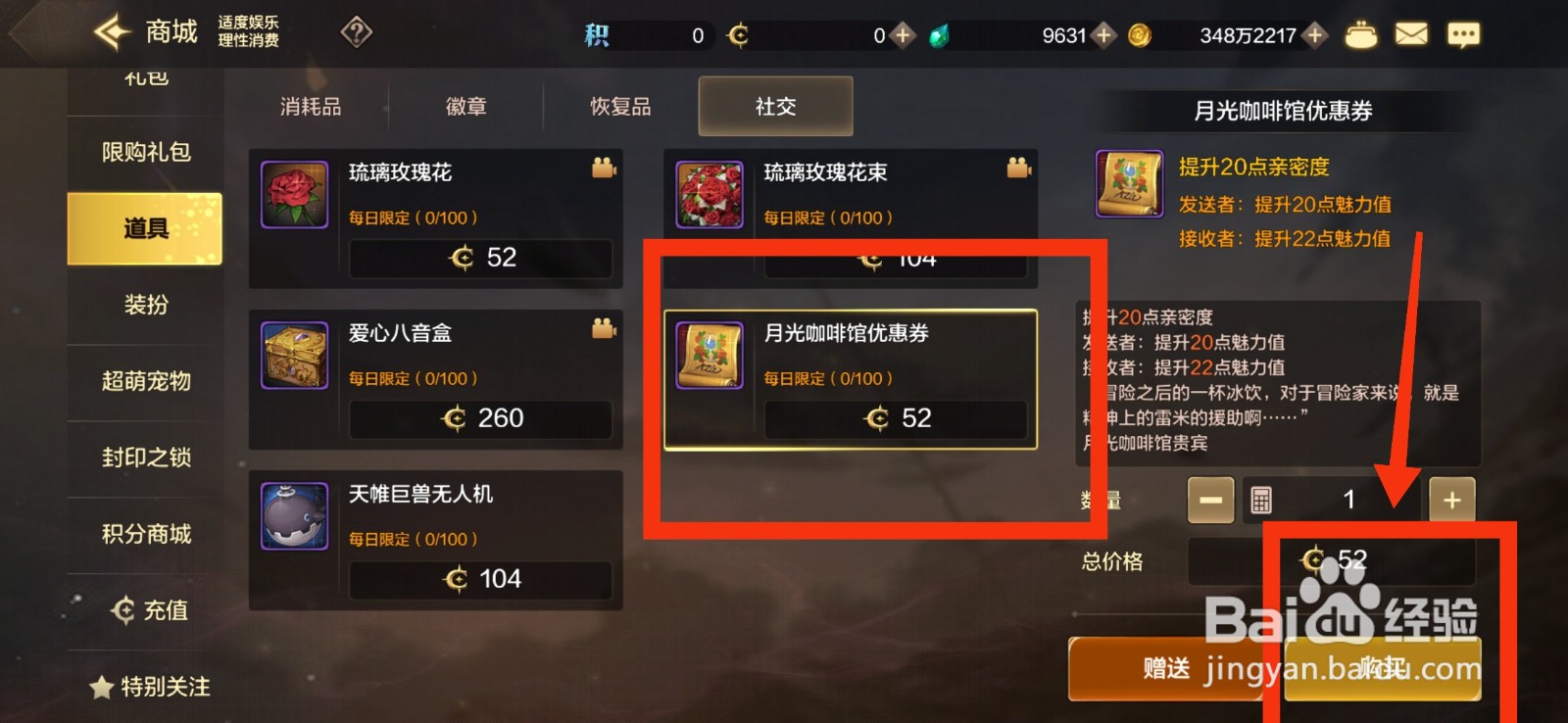Select 装扮 in the left sidebar

coord(145,305)
